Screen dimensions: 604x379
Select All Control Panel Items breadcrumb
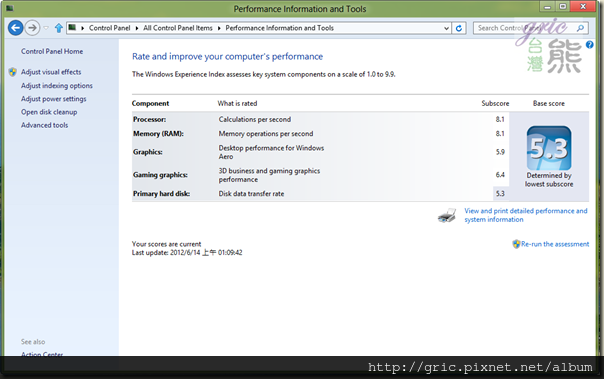pyautogui.click(x=178, y=28)
